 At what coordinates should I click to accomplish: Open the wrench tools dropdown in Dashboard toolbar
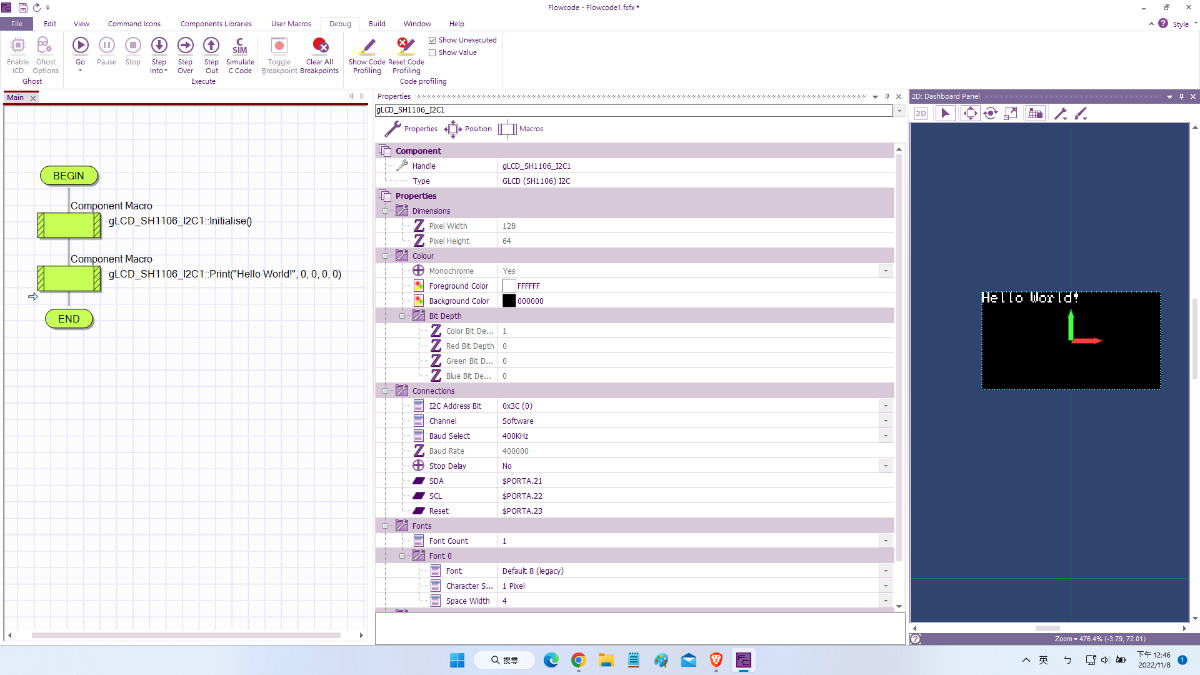pos(1061,113)
